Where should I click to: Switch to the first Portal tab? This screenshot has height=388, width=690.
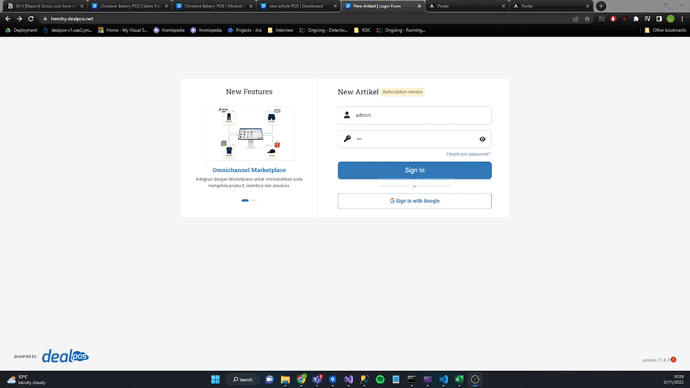466,6
